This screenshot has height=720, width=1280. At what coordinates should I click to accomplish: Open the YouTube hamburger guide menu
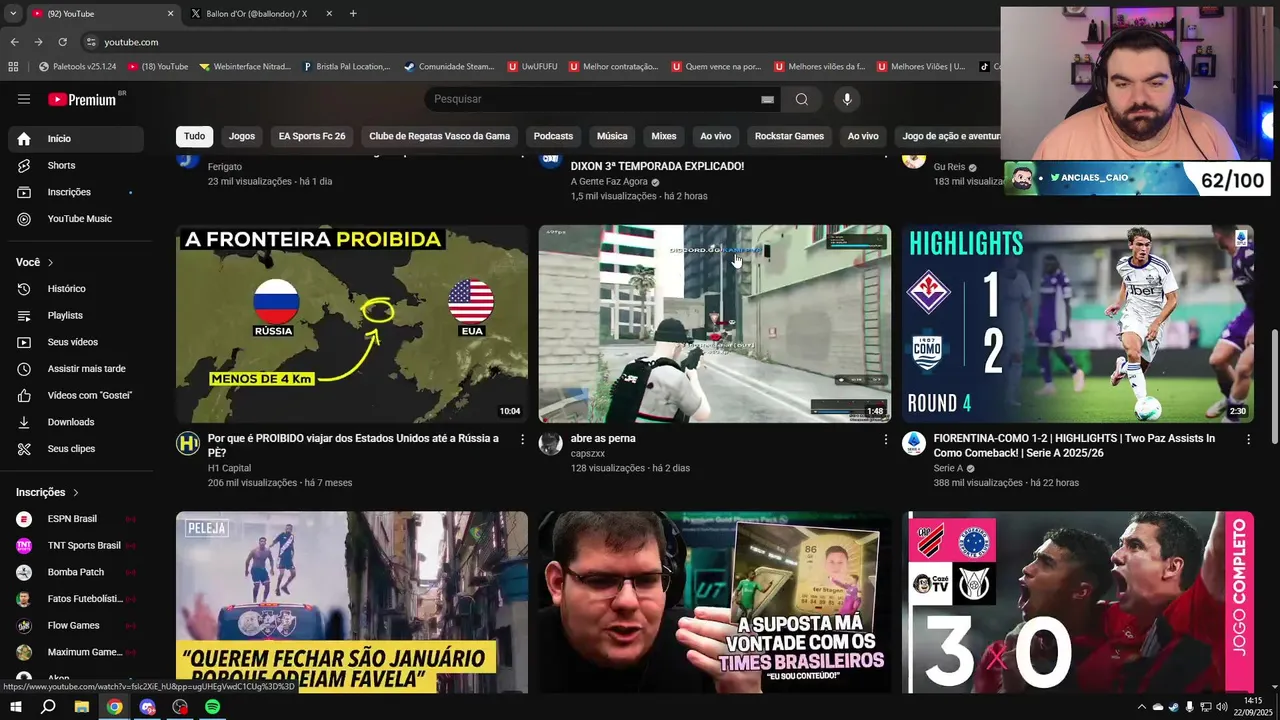[x=24, y=99]
